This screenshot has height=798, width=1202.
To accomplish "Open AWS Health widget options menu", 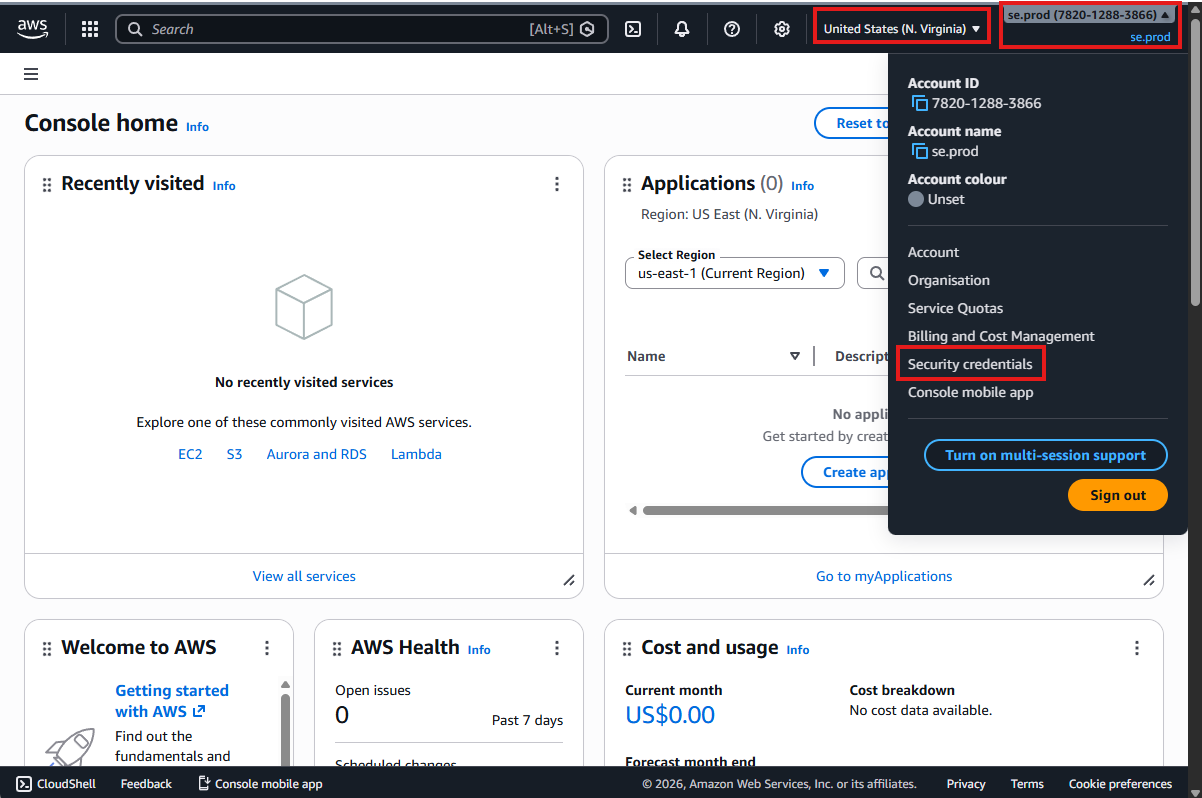I will tap(557, 648).
